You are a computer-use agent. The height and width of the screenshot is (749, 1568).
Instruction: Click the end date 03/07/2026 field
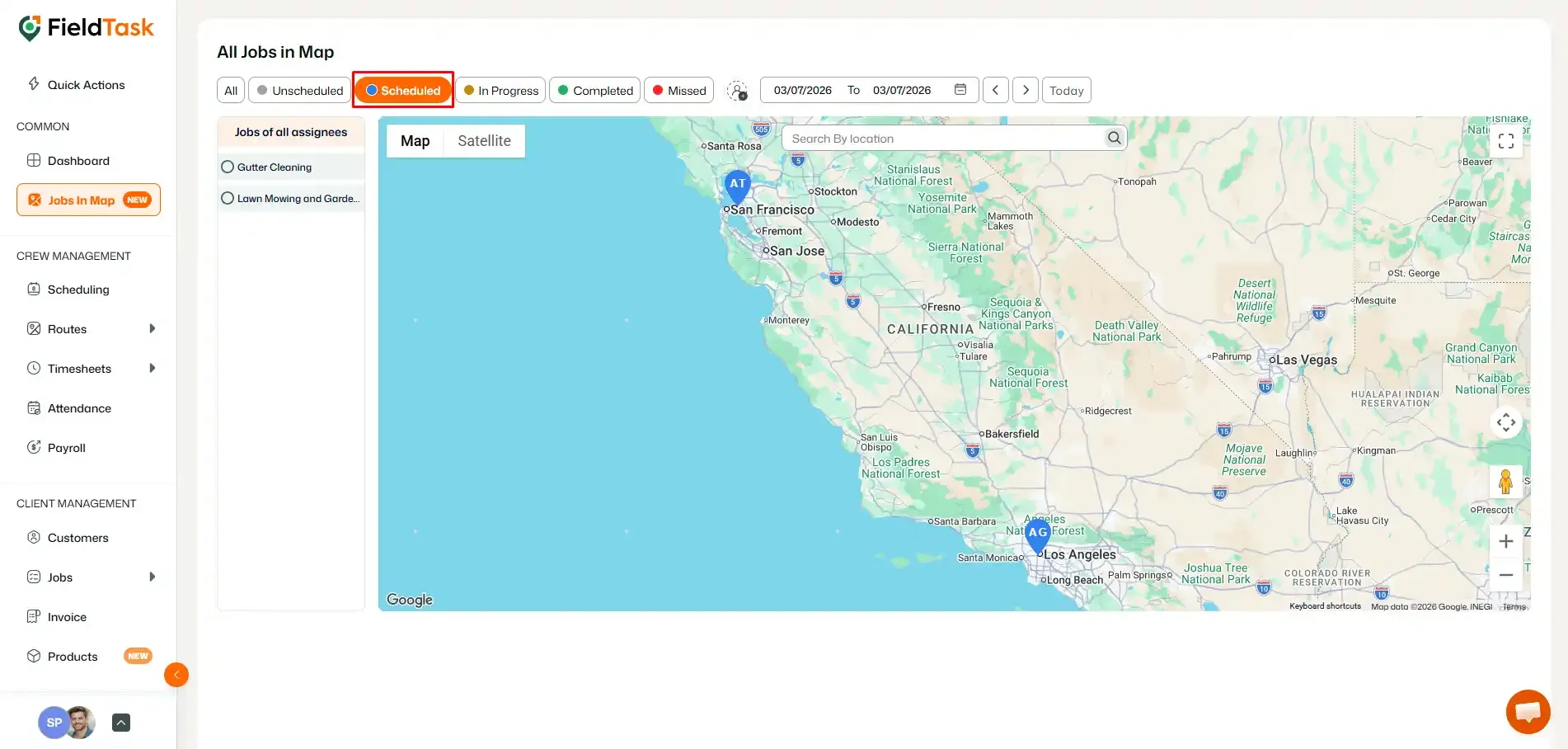(x=902, y=90)
